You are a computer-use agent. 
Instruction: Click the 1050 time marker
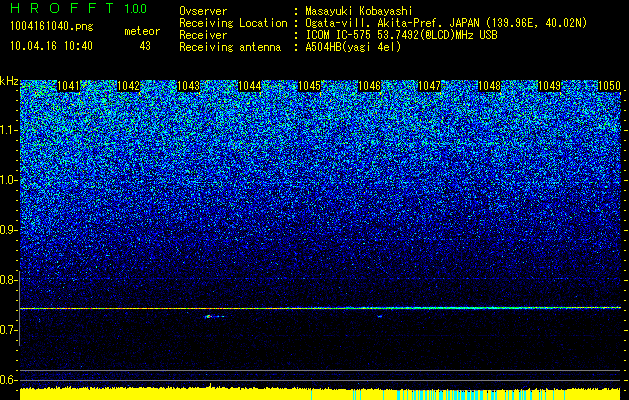[609, 86]
